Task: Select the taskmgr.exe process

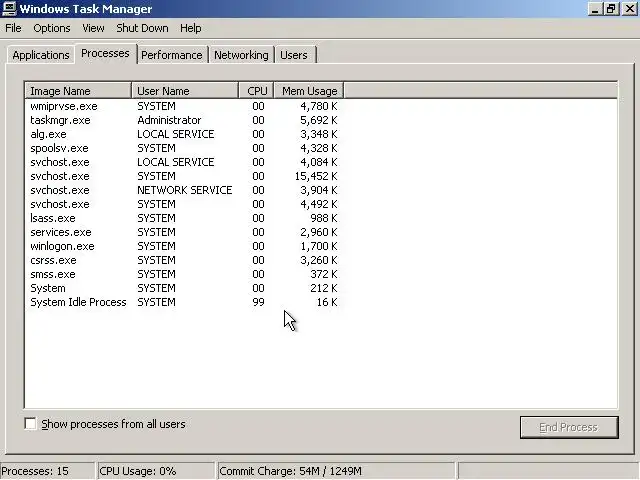Action: [x=184, y=120]
